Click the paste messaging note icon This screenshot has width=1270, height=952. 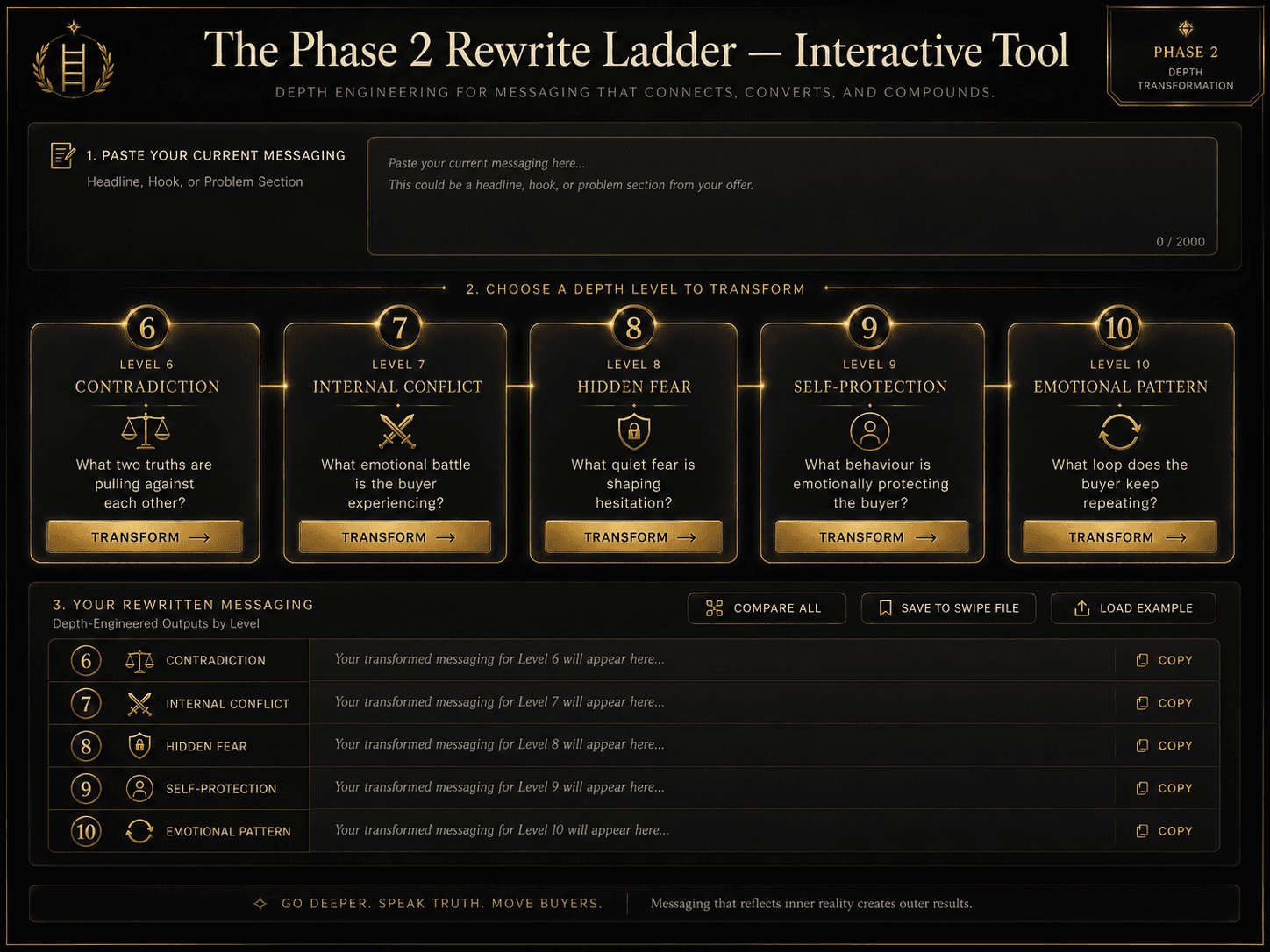coord(62,156)
